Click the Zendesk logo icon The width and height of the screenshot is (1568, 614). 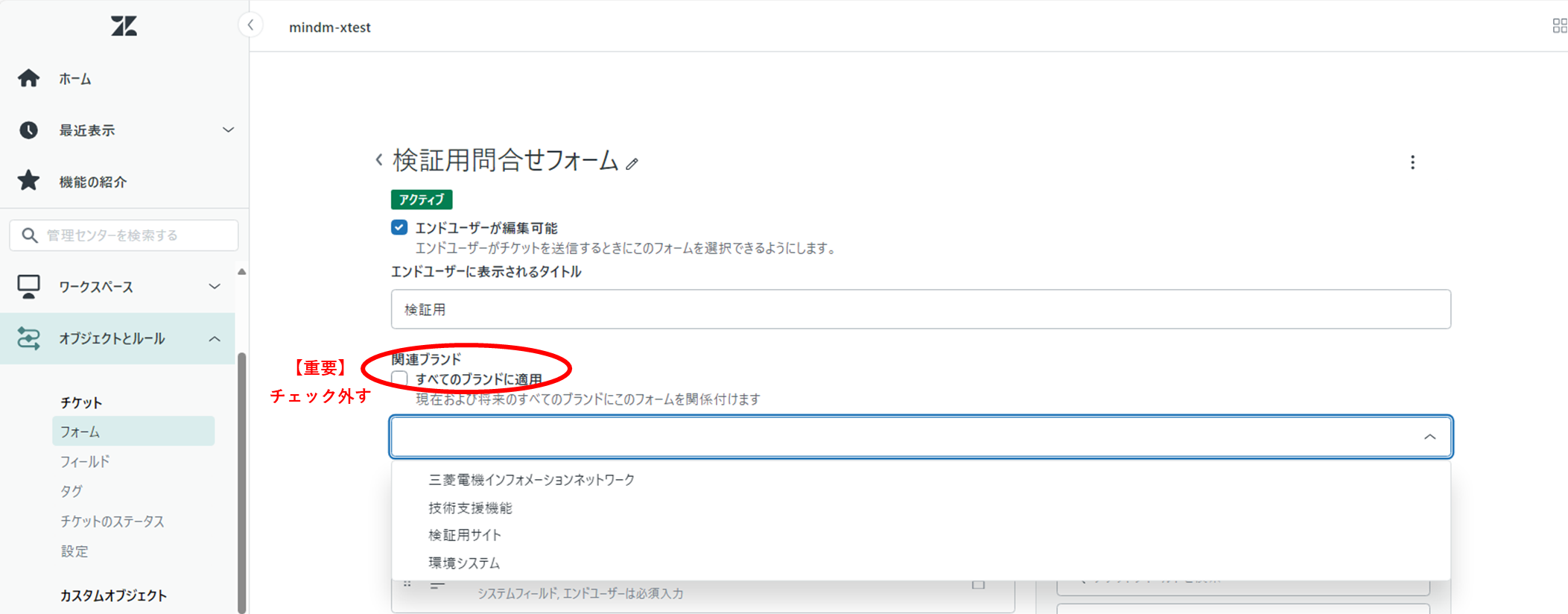(124, 27)
